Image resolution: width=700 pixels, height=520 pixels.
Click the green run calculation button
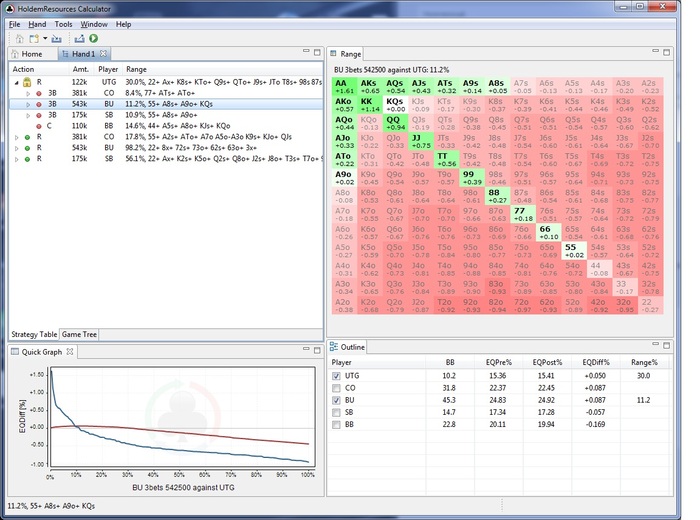(x=93, y=38)
